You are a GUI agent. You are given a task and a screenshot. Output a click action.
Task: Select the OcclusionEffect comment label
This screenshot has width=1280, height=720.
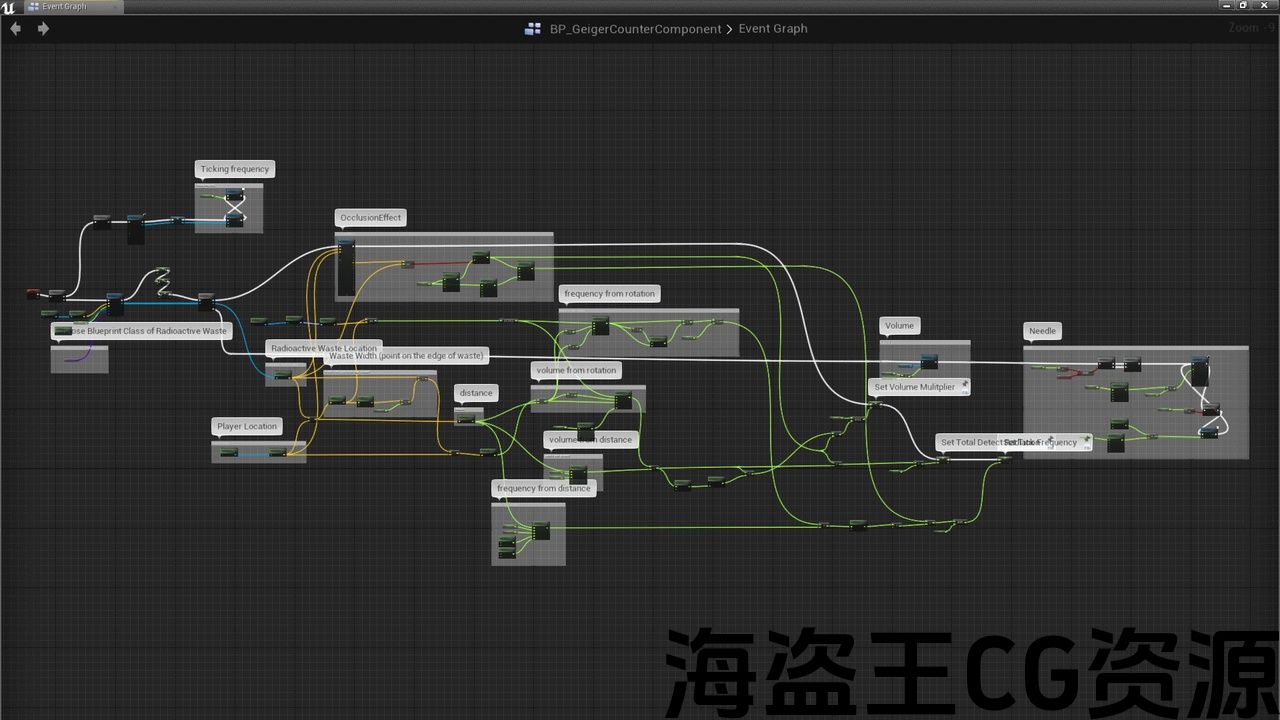371,217
